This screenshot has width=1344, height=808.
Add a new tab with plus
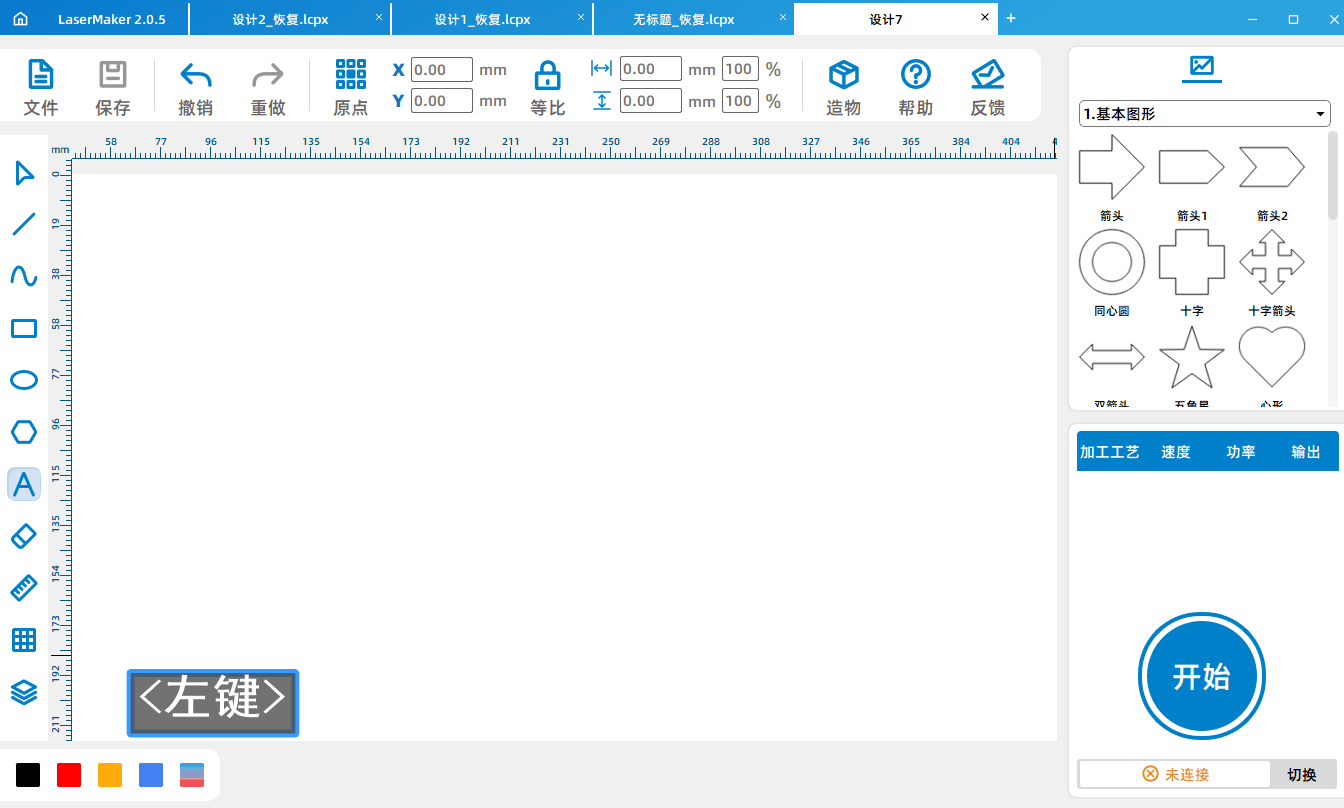[1011, 19]
